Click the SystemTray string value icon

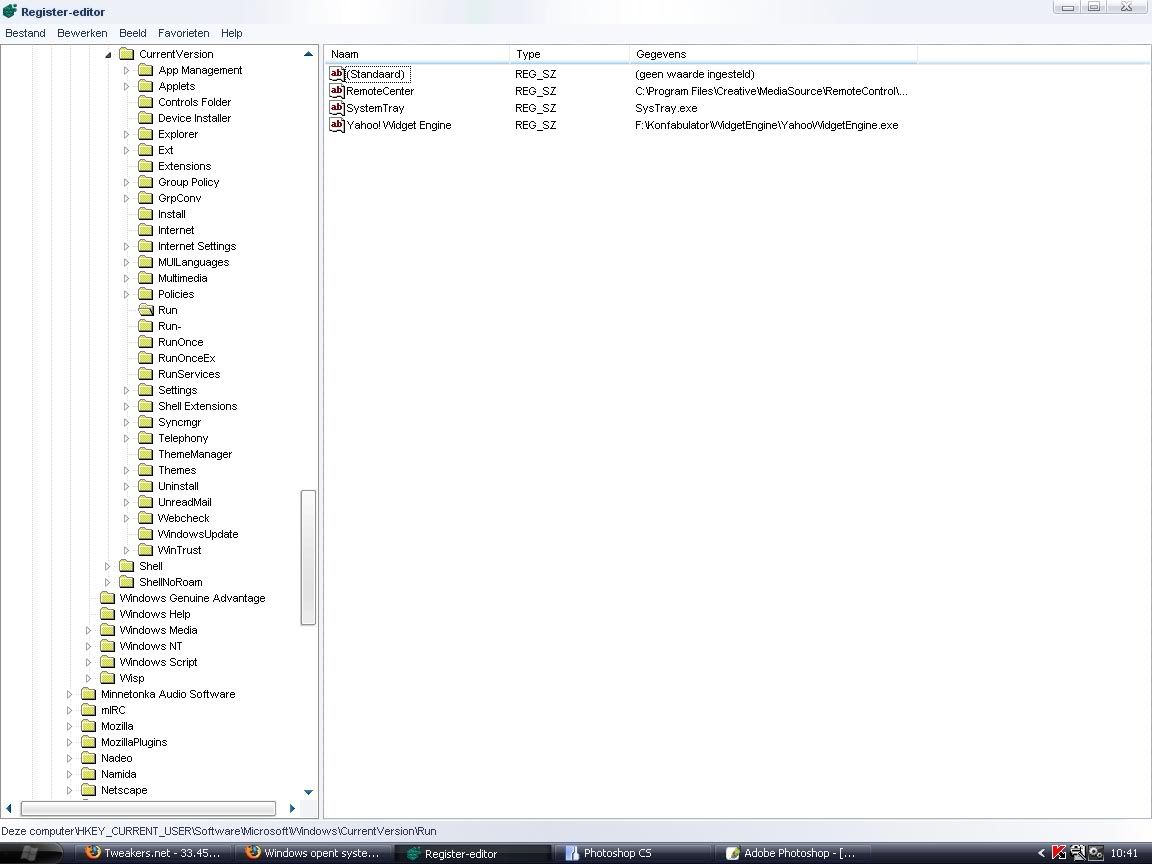(x=337, y=108)
